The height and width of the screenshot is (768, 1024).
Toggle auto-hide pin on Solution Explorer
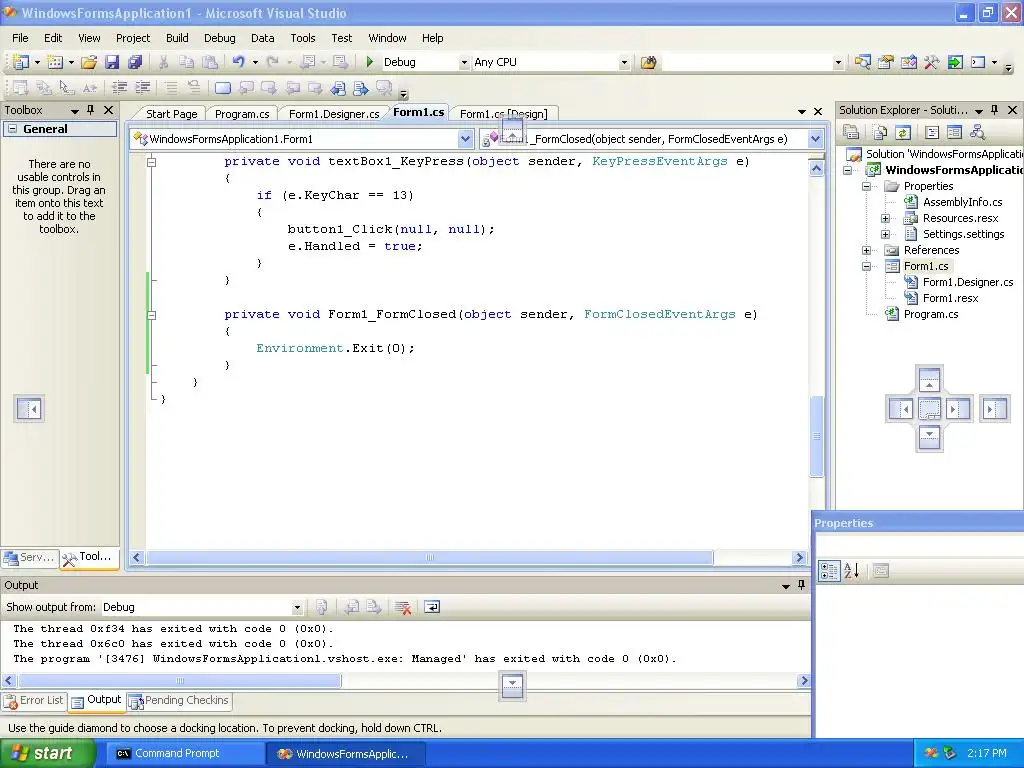click(995, 110)
